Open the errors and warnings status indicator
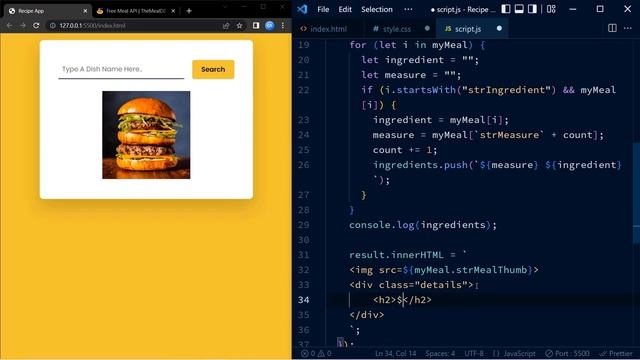640x360 pixels. pos(316,353)
